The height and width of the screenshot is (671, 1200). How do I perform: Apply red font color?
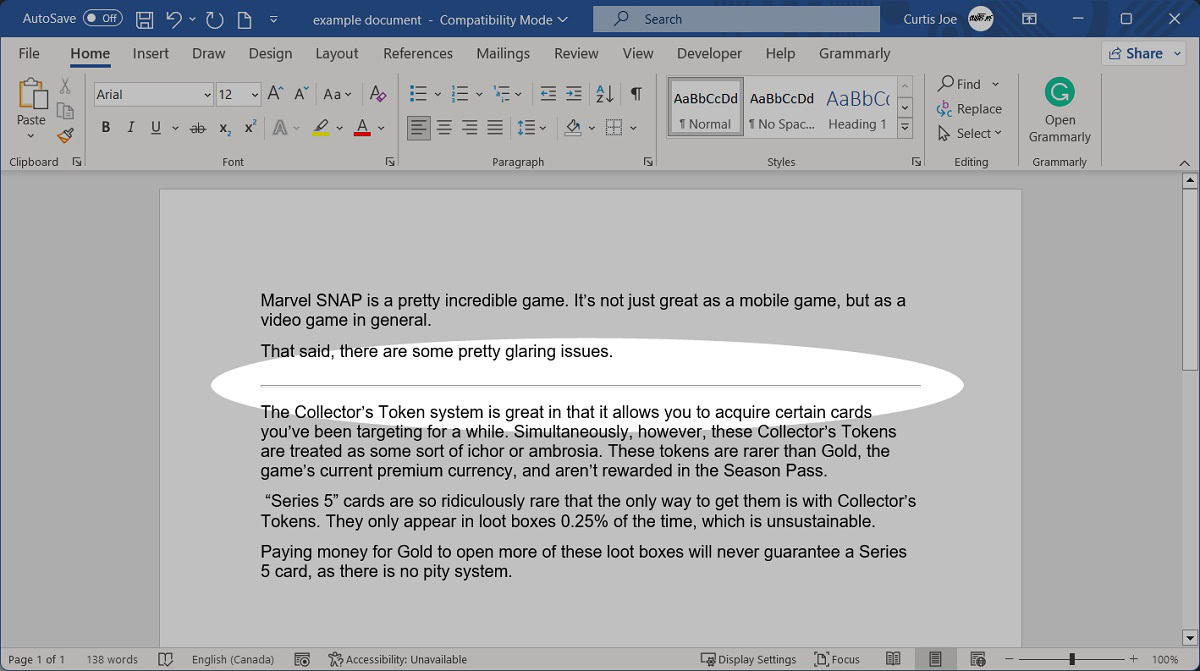pyautogui.click(x=362, y=128)
